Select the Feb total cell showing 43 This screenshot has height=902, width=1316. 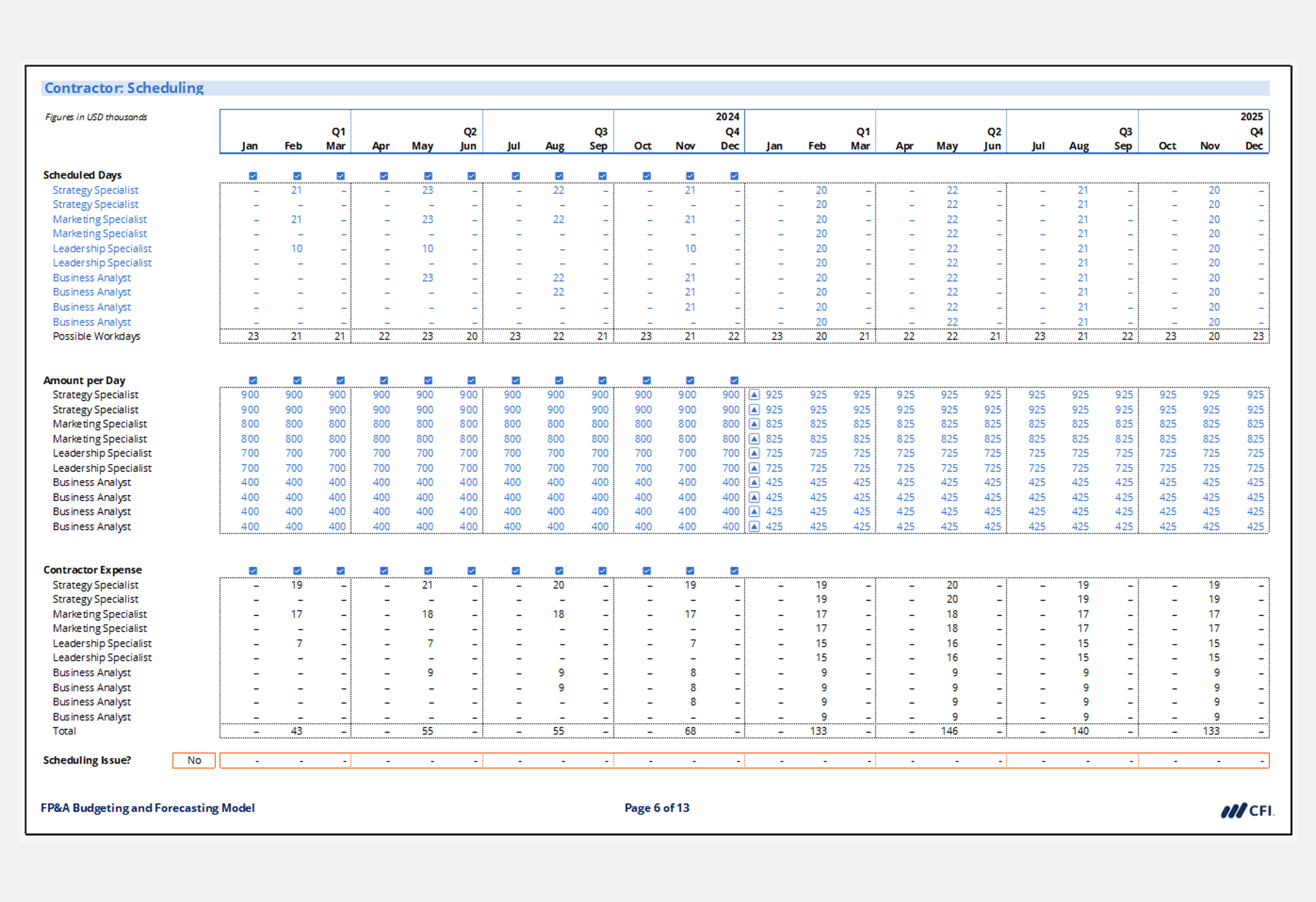[x=296, y=731]
